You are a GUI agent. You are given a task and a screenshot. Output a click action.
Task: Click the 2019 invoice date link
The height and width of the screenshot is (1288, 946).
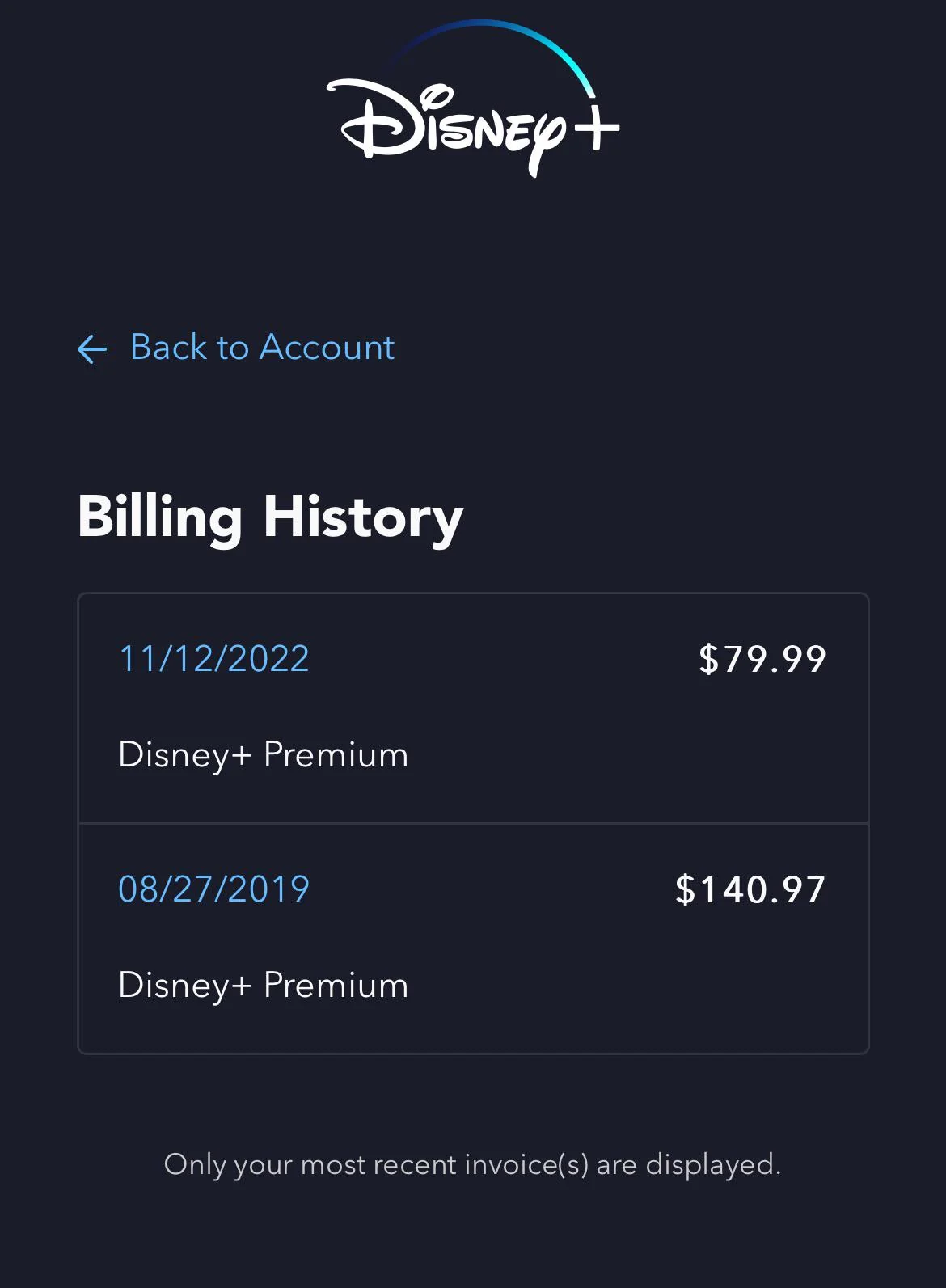click(213, 889)
